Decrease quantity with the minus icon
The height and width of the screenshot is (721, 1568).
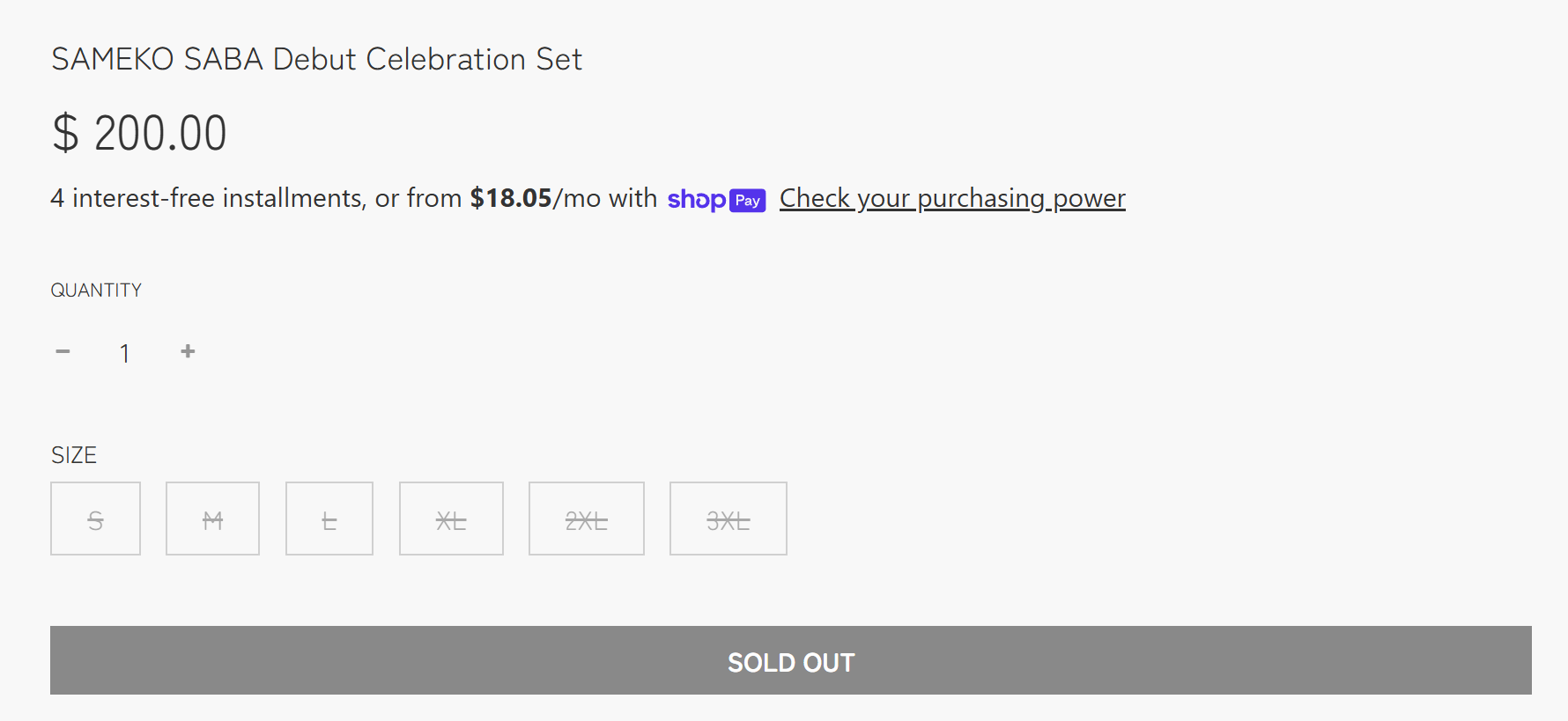point(63,351)
